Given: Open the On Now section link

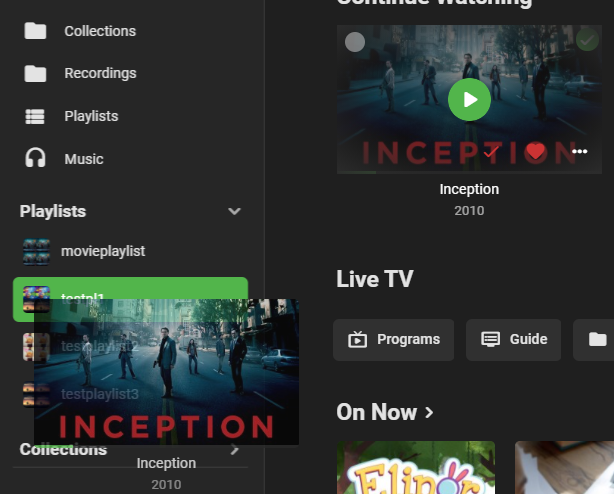Looking at the screenshot, I should 385,412.
